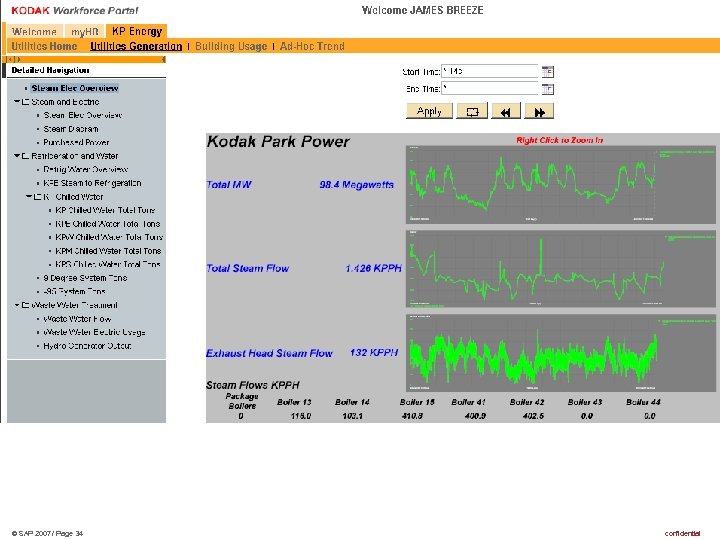Open the Ad-Hoc Trend submenu item

pos(312,46)
